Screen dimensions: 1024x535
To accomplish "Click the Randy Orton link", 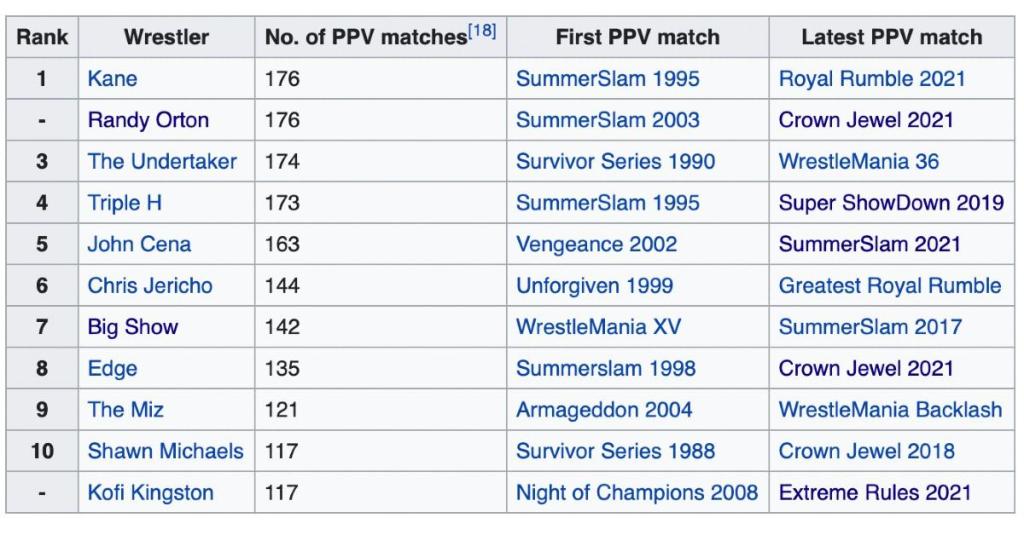I will (148, 120).
